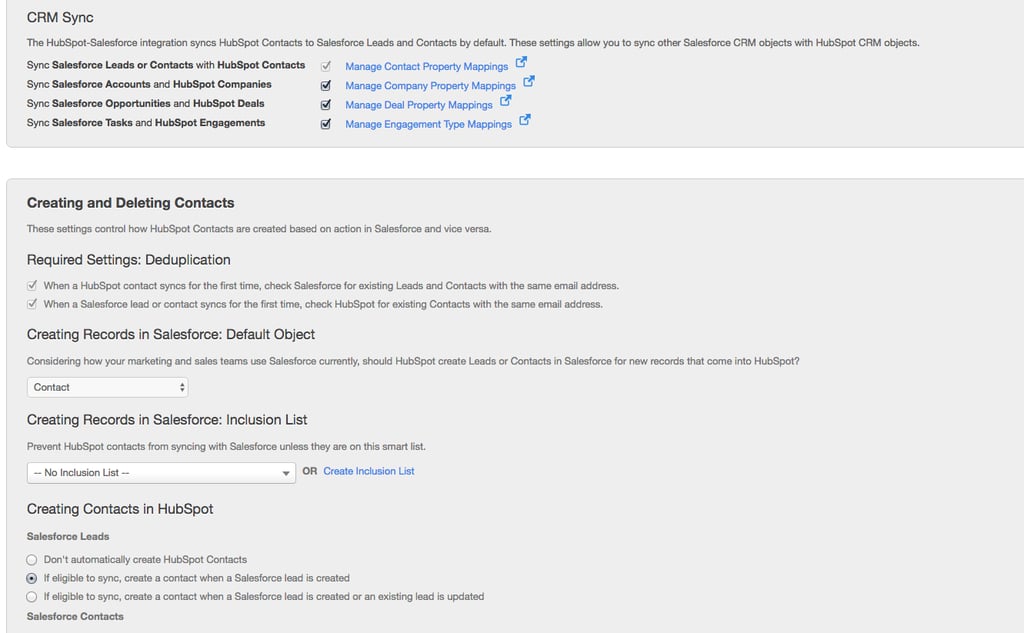The height and width of the screenshot is (633, 1024).
Task: Uncheck Sync Salesforce Accounts and HubSpot Companies
Action: (326, 86)
